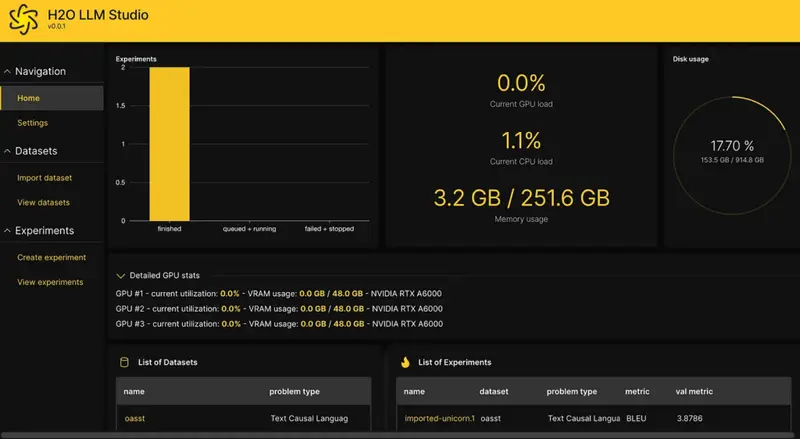Open the imported-unicorn.1 experiment link
Image resolution: width=800 pixels, height=439 pixels.
pos(439,418)
